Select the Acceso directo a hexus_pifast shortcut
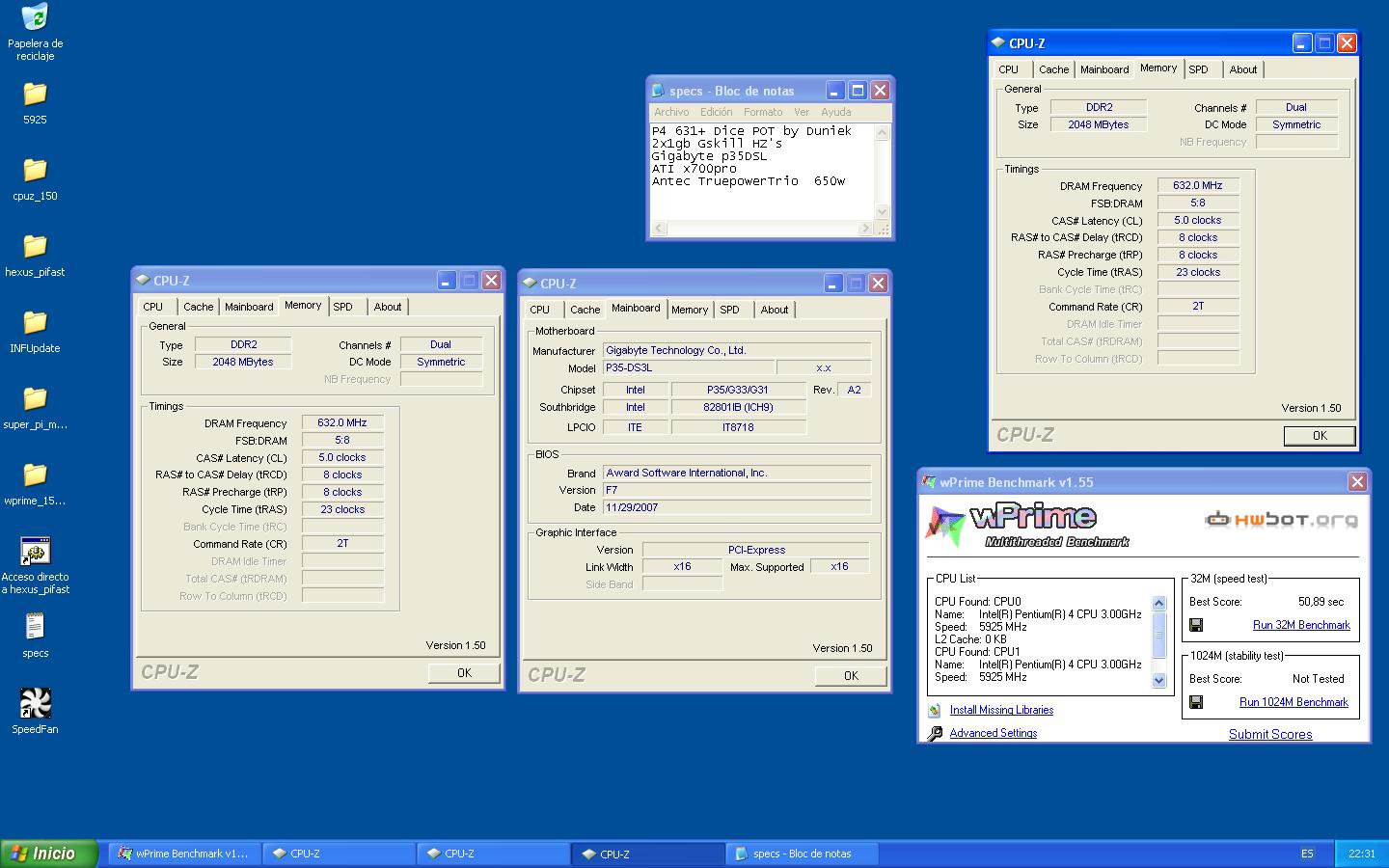Image resolution: width=1389 pixels, height=868 pixels. pyautogui.click(x=35, y=552)
